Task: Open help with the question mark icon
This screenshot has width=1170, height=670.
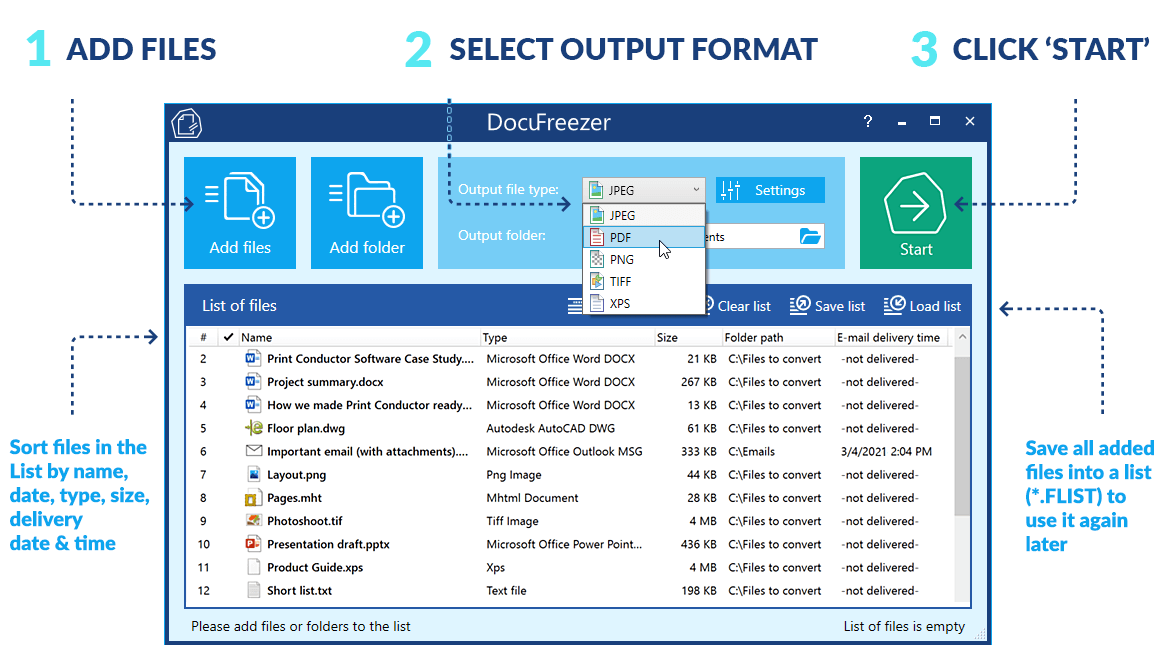Action: 868,122
